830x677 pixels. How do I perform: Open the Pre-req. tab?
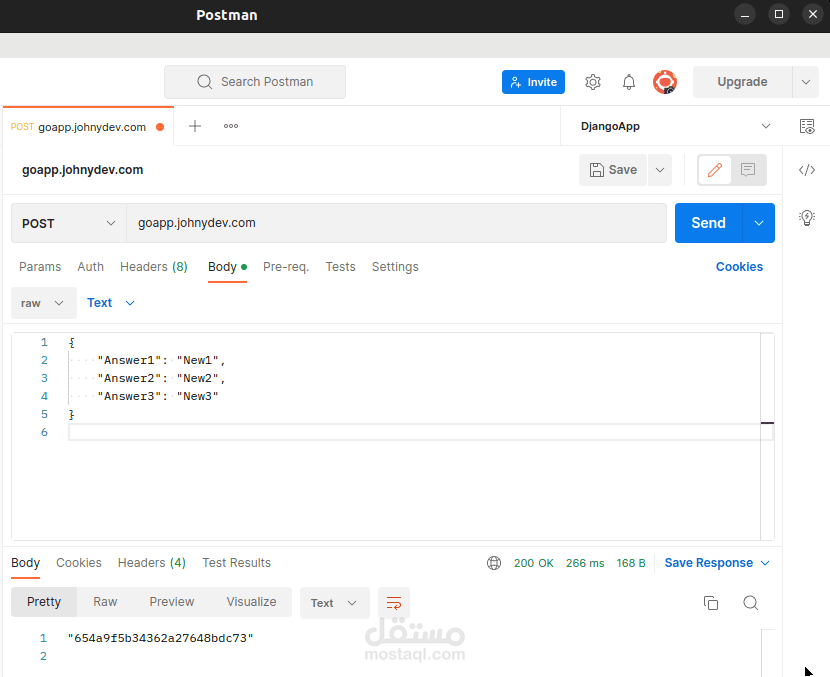(x=286, y=267)
